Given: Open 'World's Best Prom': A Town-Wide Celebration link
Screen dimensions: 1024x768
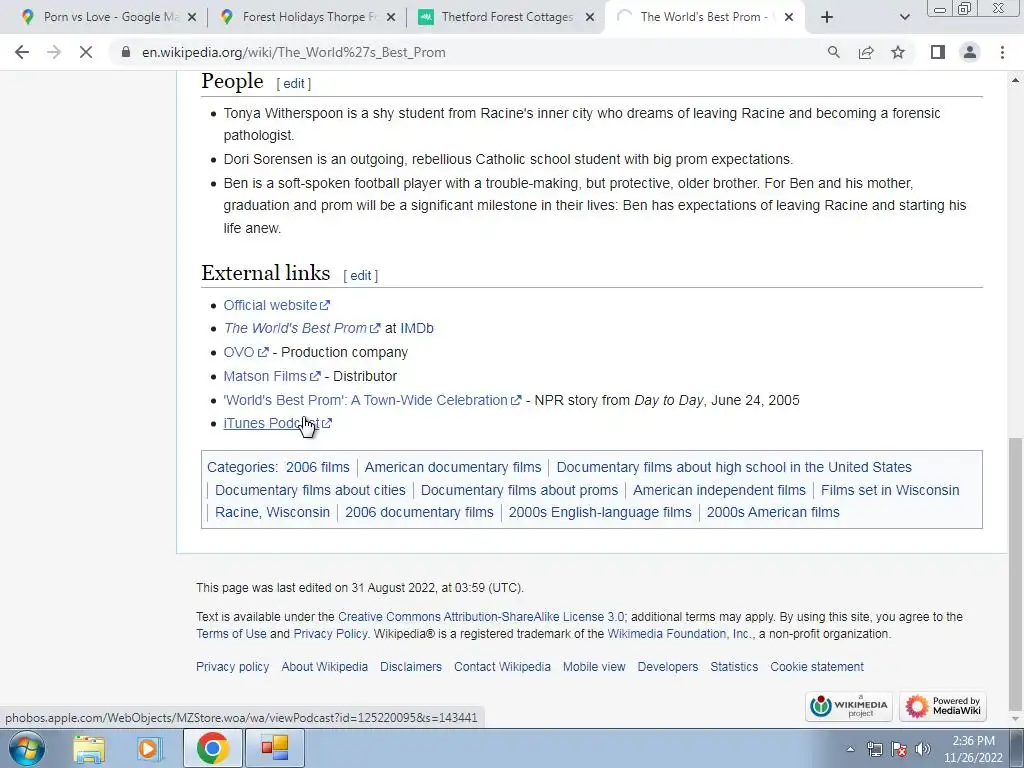Looking at the screenshot, I should click(x=372, y=400).
